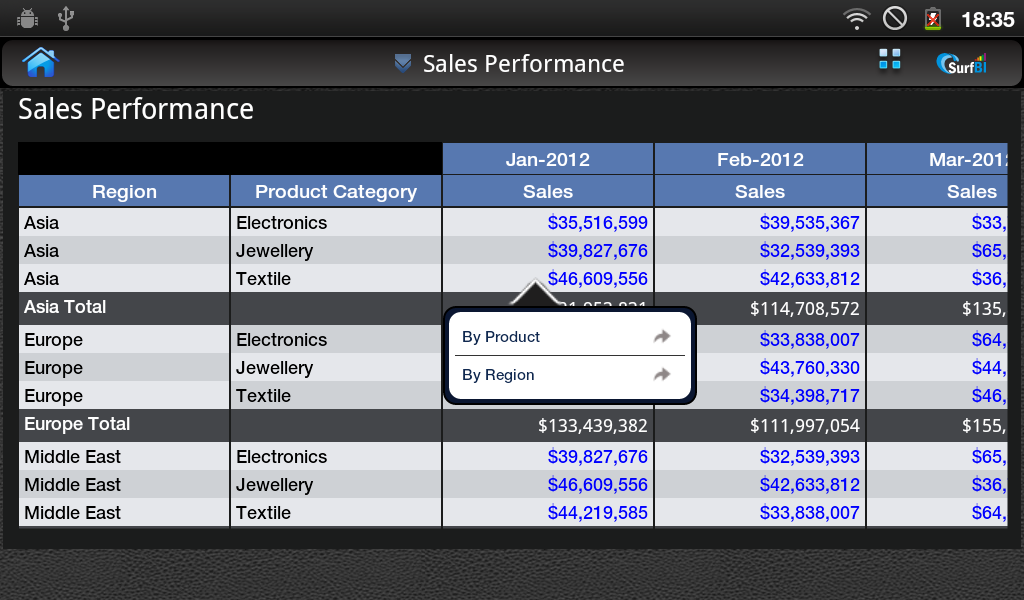The width and height of the screenshot is (1024, 600).
Task: Click the Region column header
Action: click(124, 191)
